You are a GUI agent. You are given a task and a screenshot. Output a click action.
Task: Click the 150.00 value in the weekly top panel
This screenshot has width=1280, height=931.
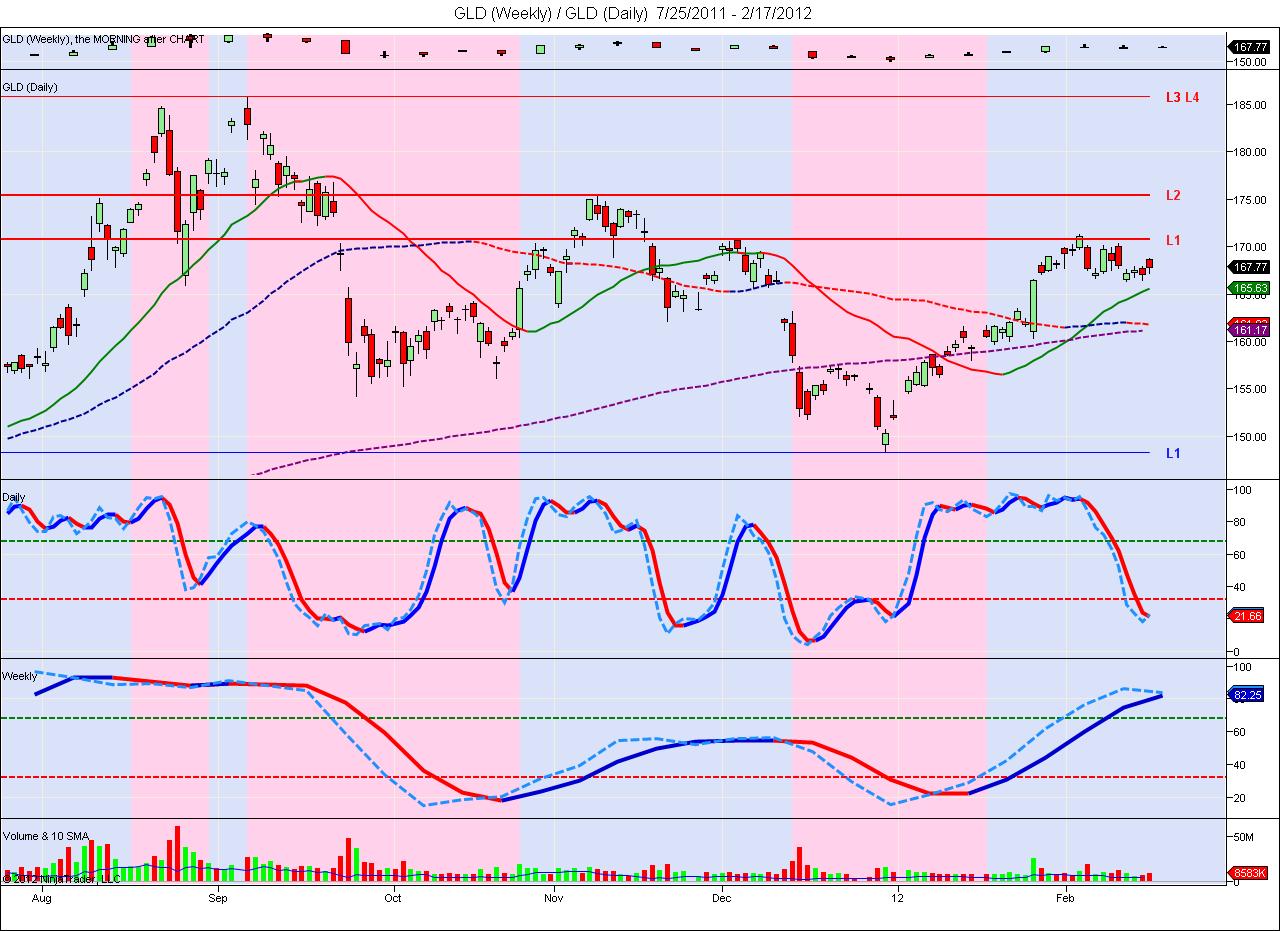coord(1250,62)
